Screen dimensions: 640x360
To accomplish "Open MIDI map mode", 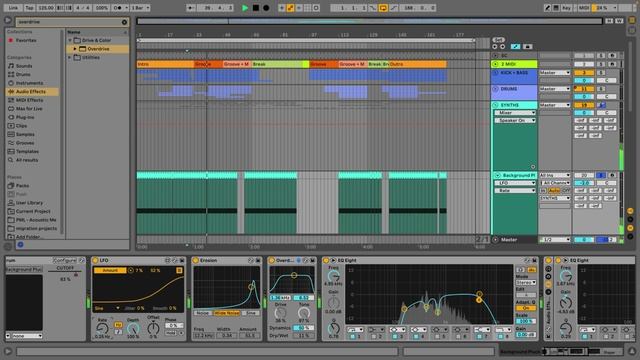I will pyautogui.click(x=584, y=8).
